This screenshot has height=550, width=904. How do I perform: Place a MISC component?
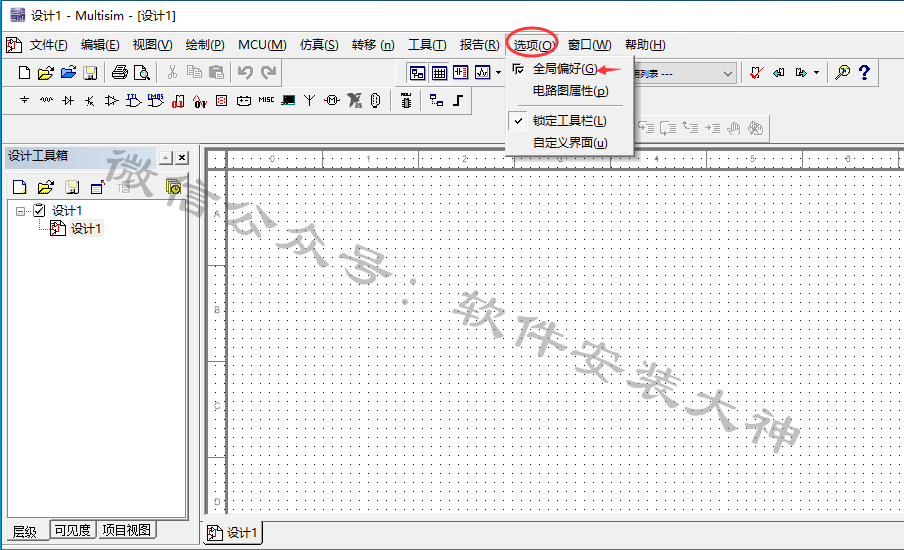coord(266,100)
